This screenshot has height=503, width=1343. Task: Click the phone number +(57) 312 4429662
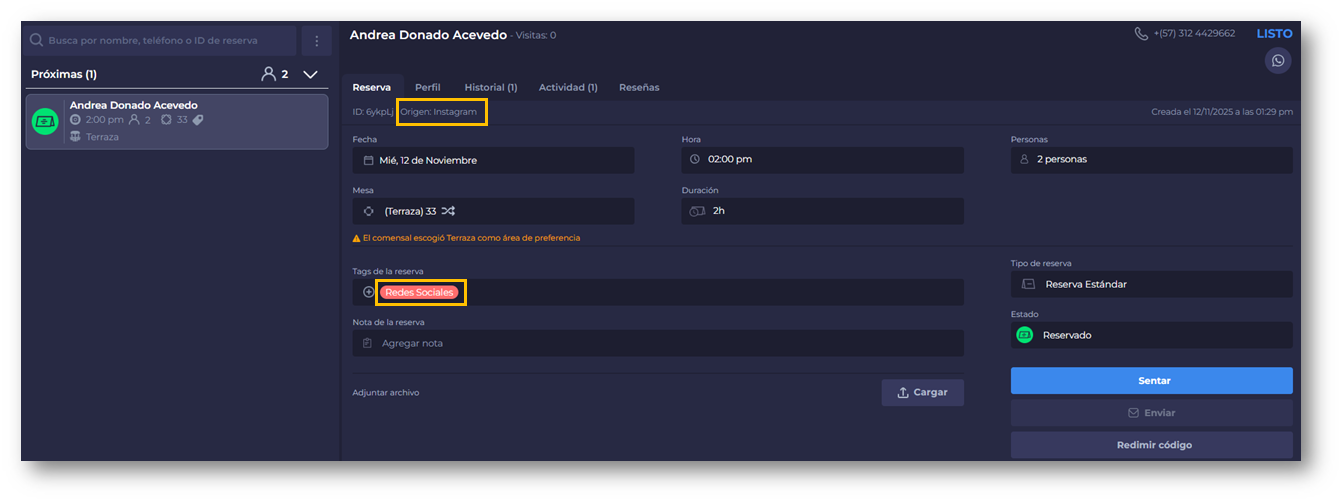pyautogui.click(x=1194, y=34)
